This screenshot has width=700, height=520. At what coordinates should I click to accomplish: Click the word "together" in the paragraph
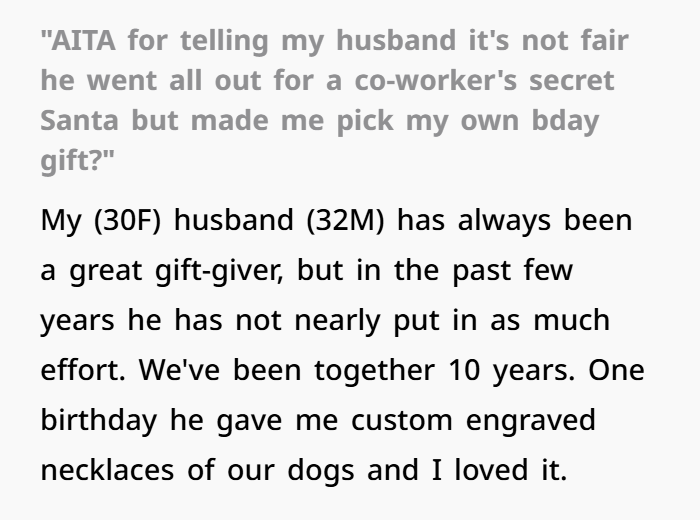click(374, 370)
